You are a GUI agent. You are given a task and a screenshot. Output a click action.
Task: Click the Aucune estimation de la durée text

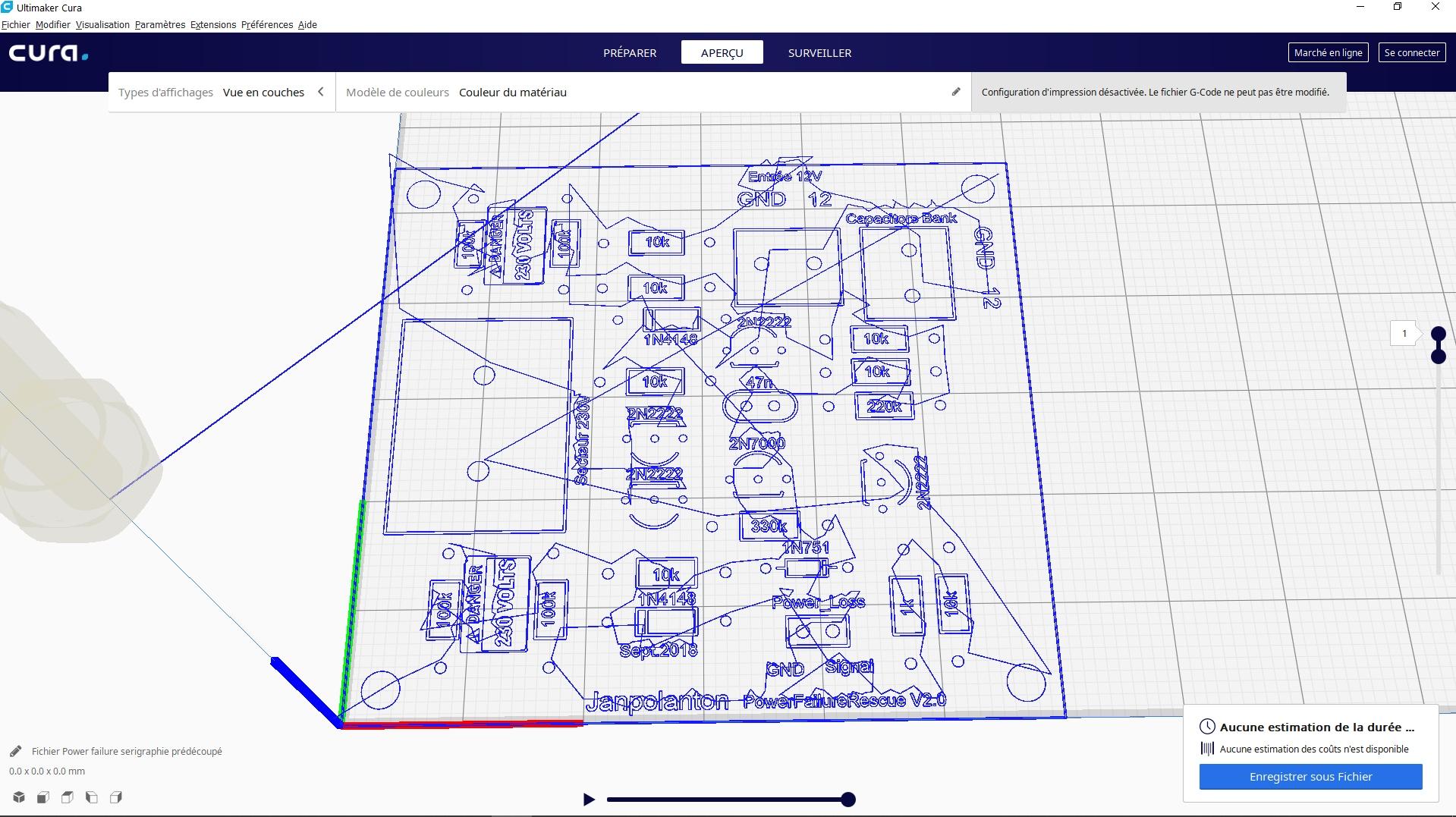point(1317,727)
